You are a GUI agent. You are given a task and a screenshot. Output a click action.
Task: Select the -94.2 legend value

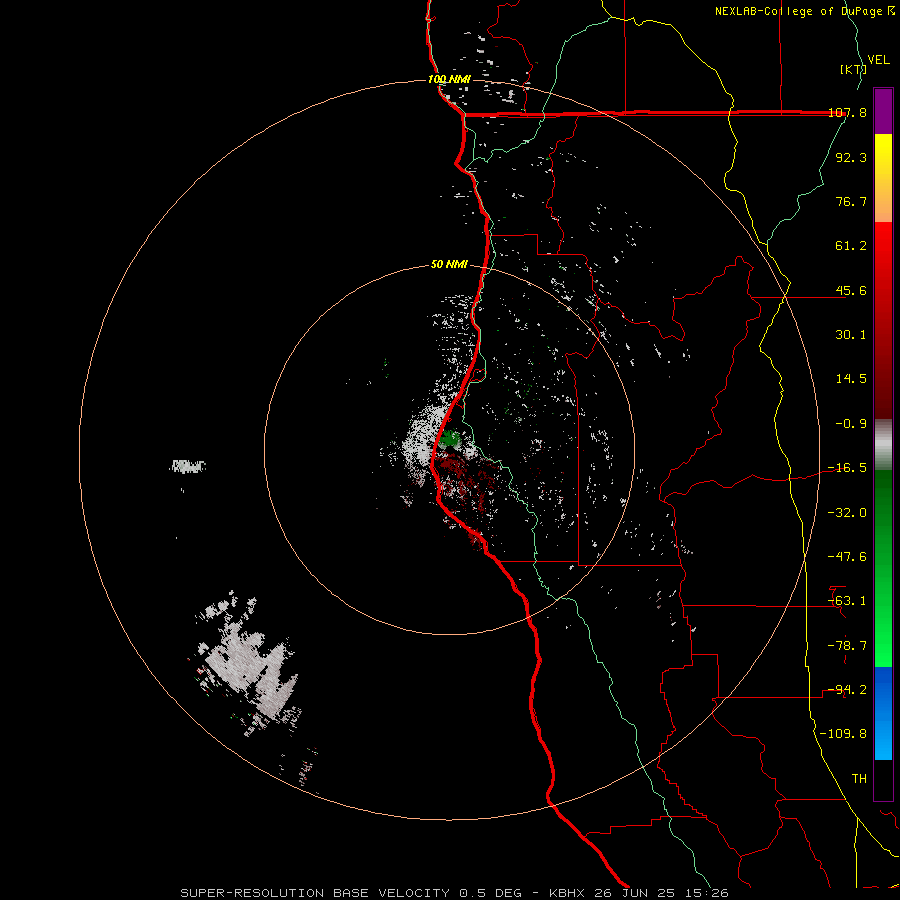(x=847, y=690)
